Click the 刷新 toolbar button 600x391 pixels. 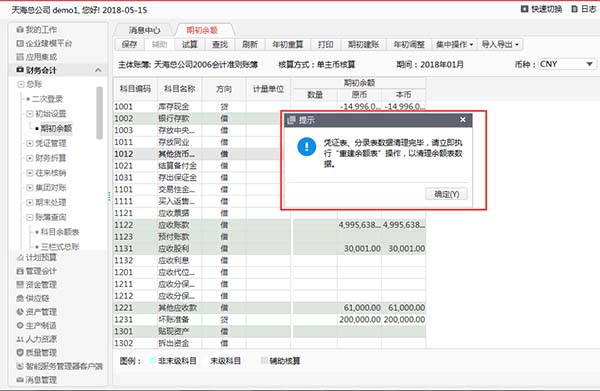pyautogui.click(x=250, y=44)
